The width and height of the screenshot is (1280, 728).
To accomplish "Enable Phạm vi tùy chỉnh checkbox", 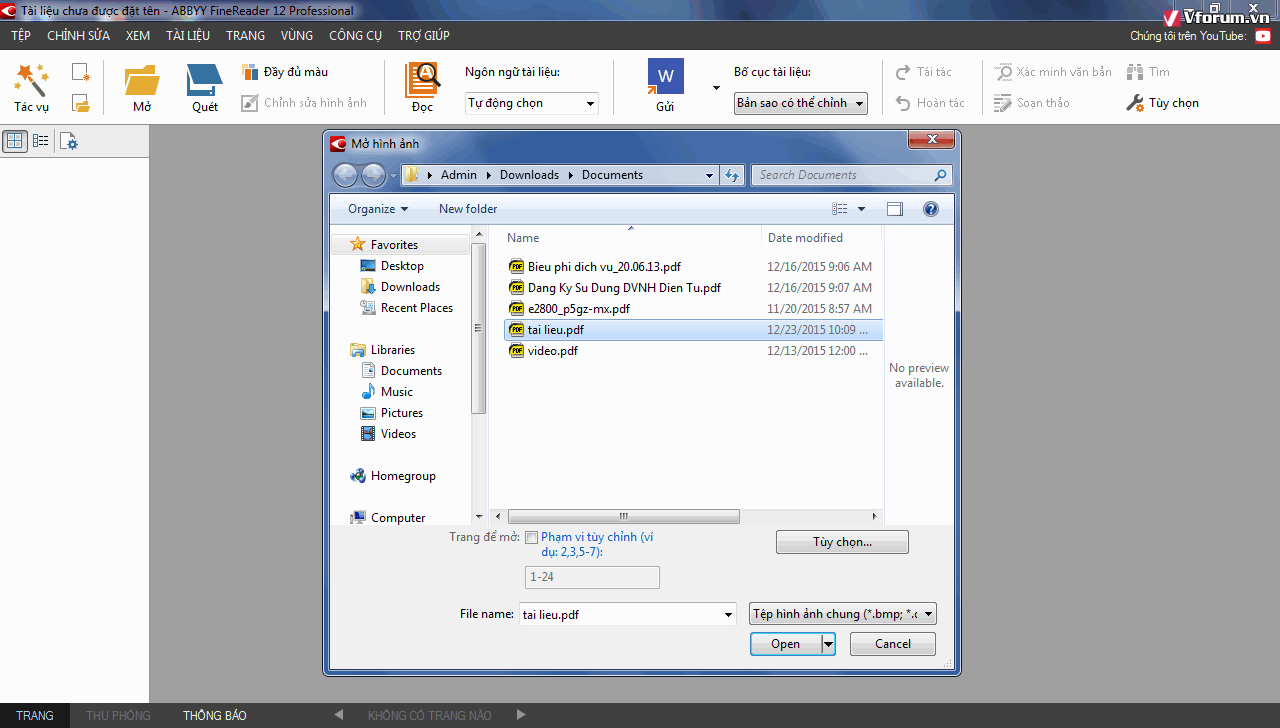I will [x=531, y=537].
